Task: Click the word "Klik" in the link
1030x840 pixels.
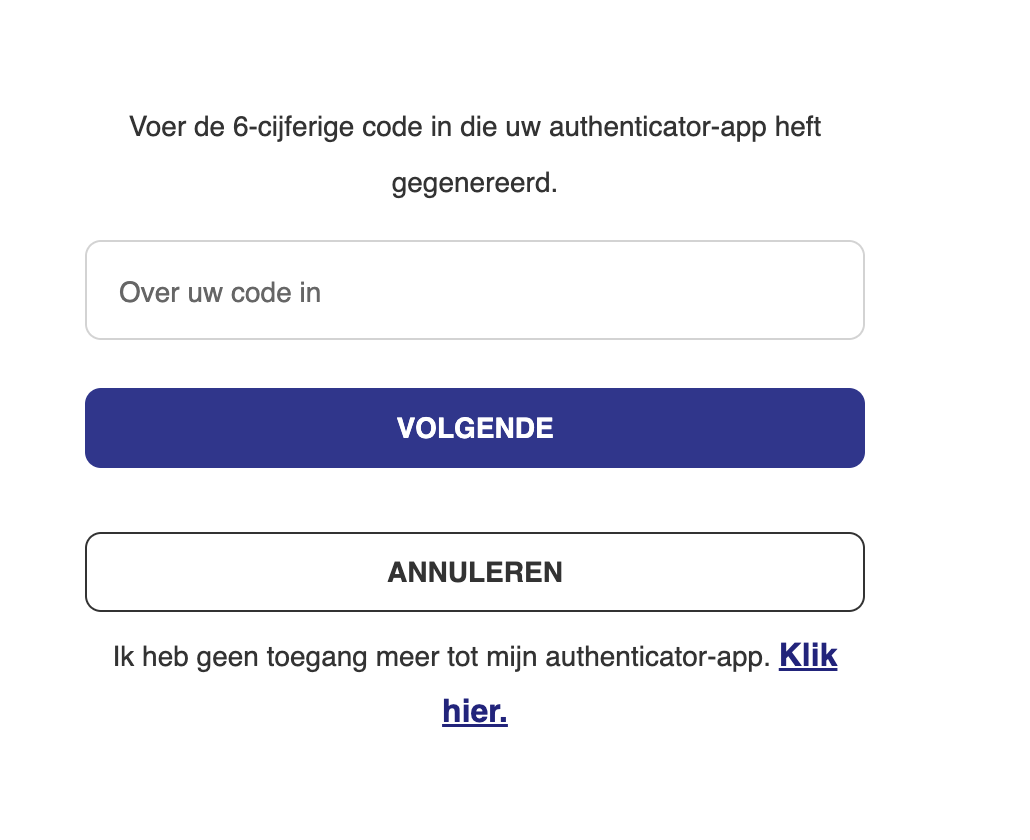Action: (x=807, y=657)
